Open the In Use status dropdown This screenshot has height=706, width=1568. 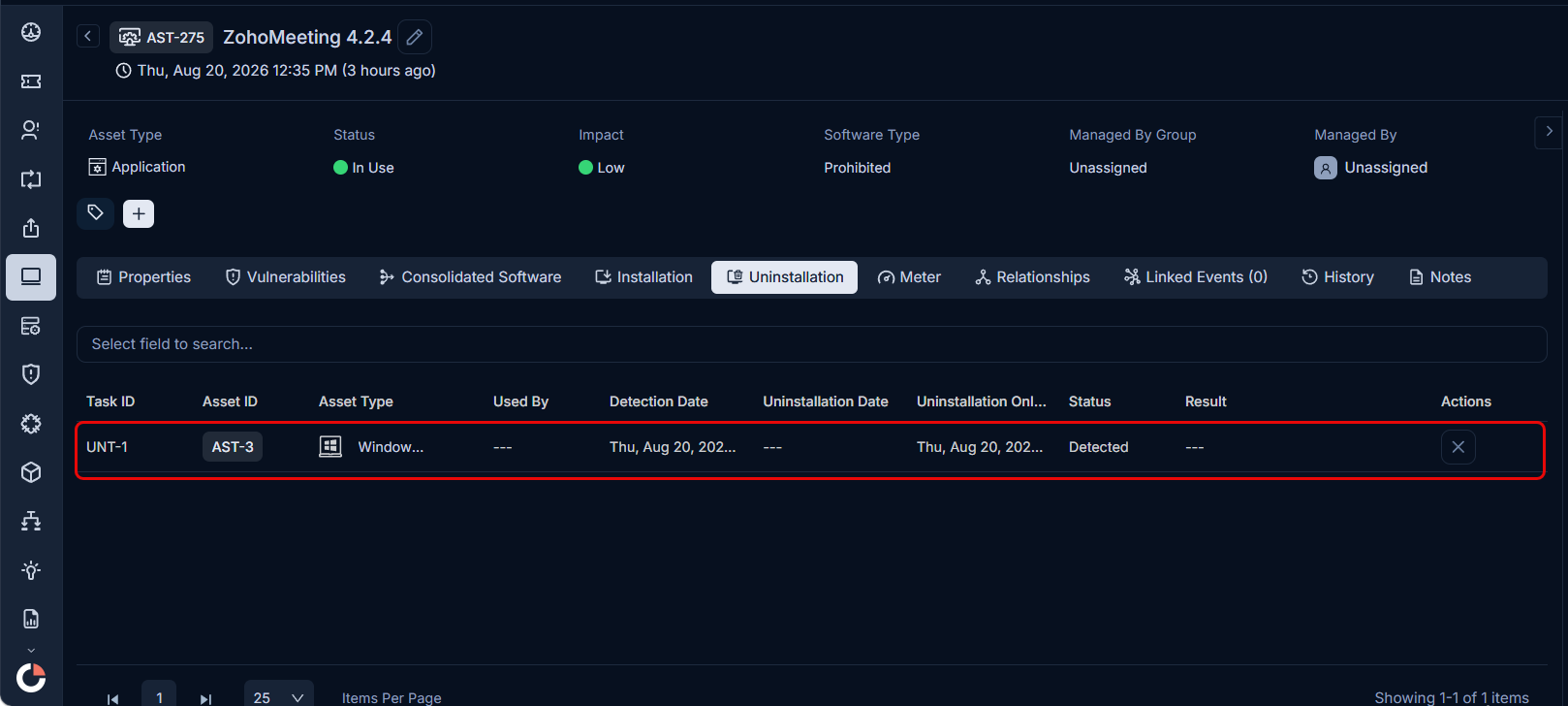pyautogui.click(x=364, y=168)
